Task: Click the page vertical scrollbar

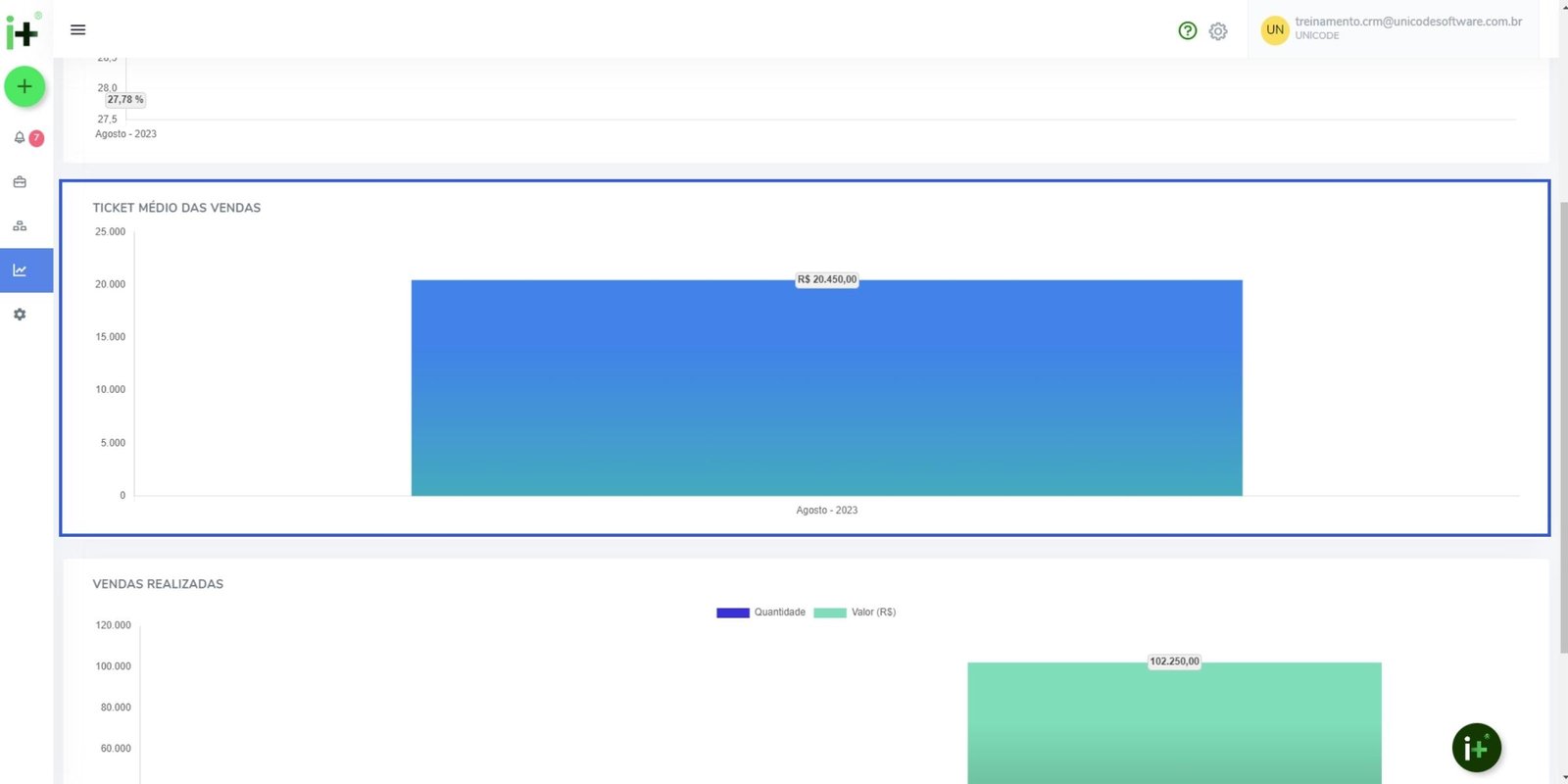Action: [1562, 421]
